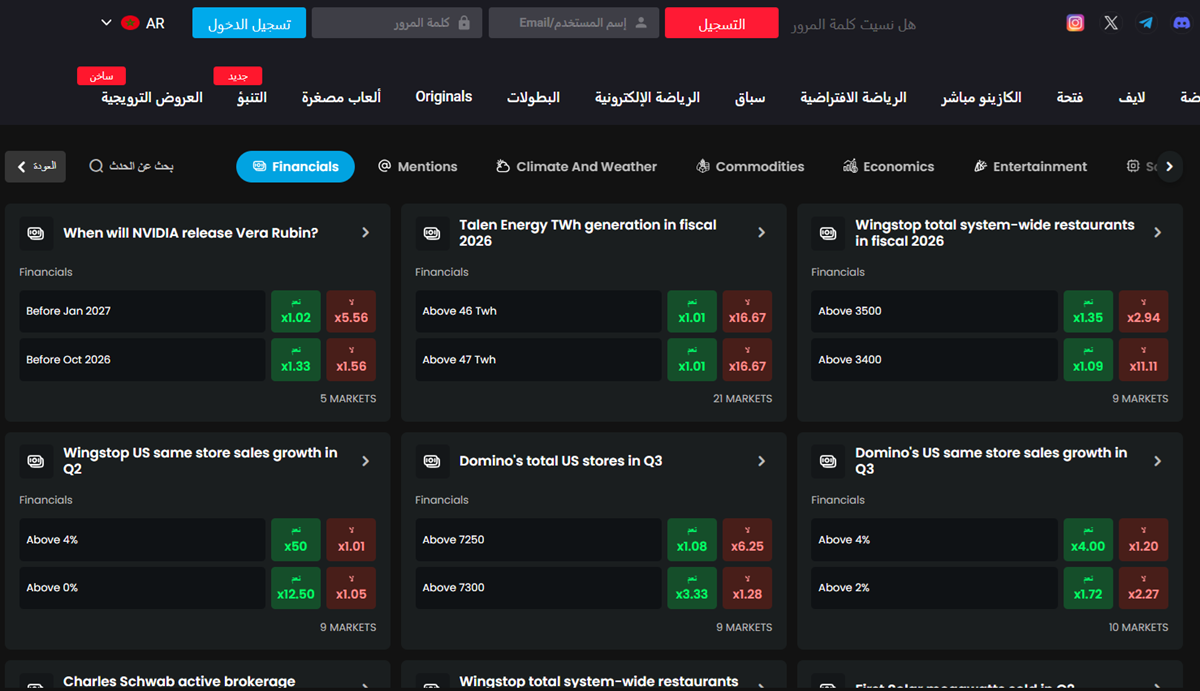This screenshot has width=1200, height=691.
Task: Expand Wingstop US same store sales growth
Action: coord(366,461)
